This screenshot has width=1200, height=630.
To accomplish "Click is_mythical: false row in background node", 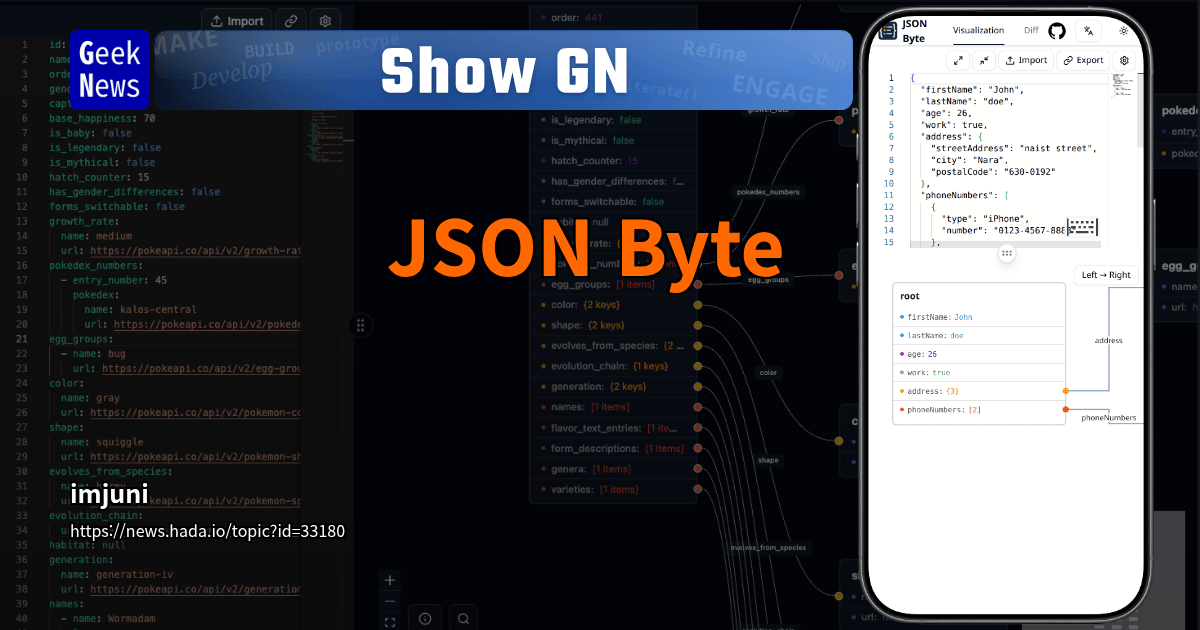I will coord(612,141).
